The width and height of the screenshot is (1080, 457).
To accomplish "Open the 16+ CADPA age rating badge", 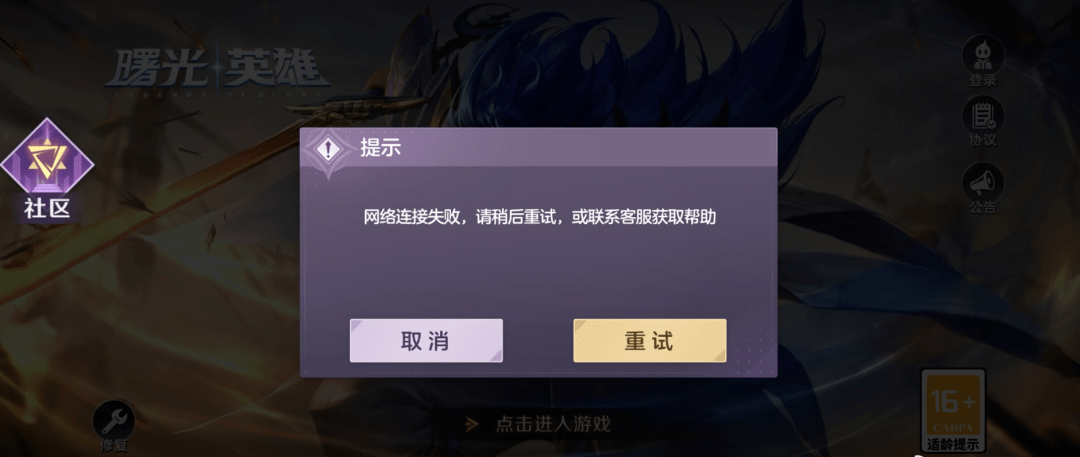I will (x=953, y=404).
